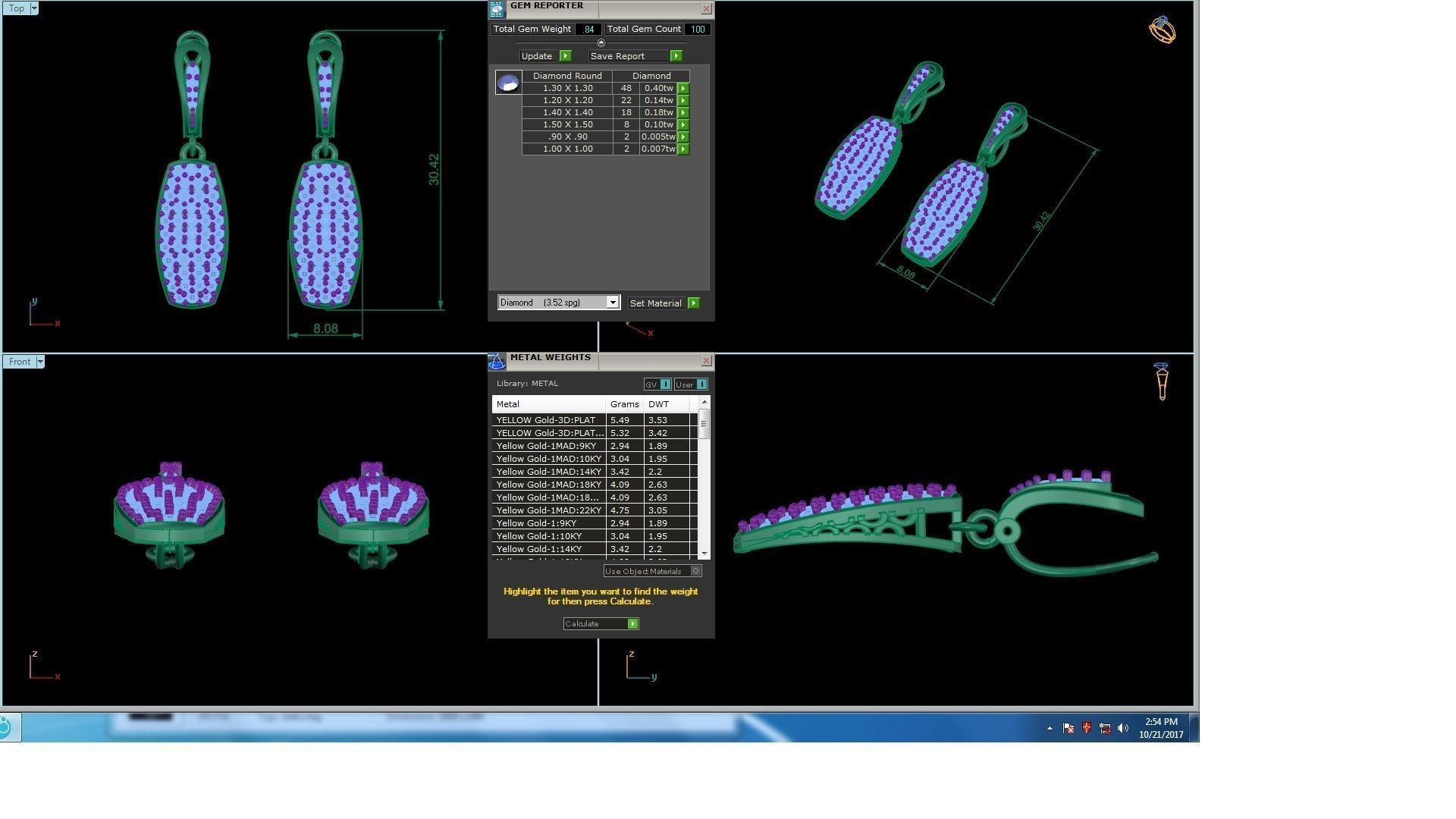
Task: Click green arrow for 1.00 X 1.00 row
Action: coord(682,149)
